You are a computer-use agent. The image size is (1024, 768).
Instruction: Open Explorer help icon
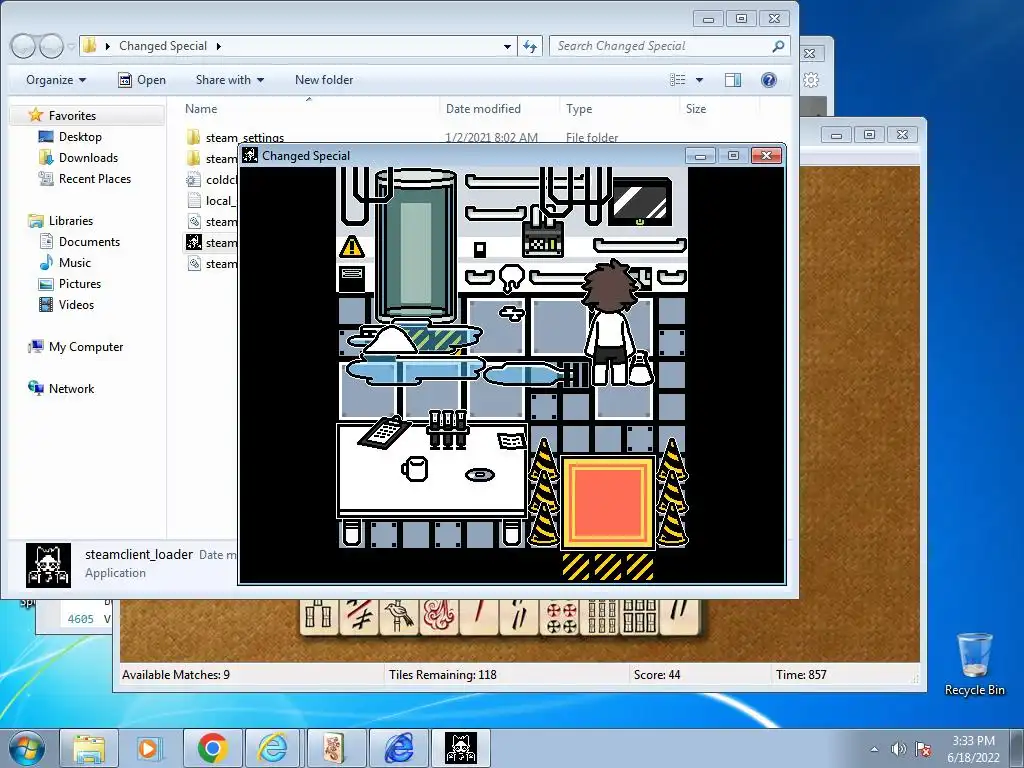click(769, 80)
